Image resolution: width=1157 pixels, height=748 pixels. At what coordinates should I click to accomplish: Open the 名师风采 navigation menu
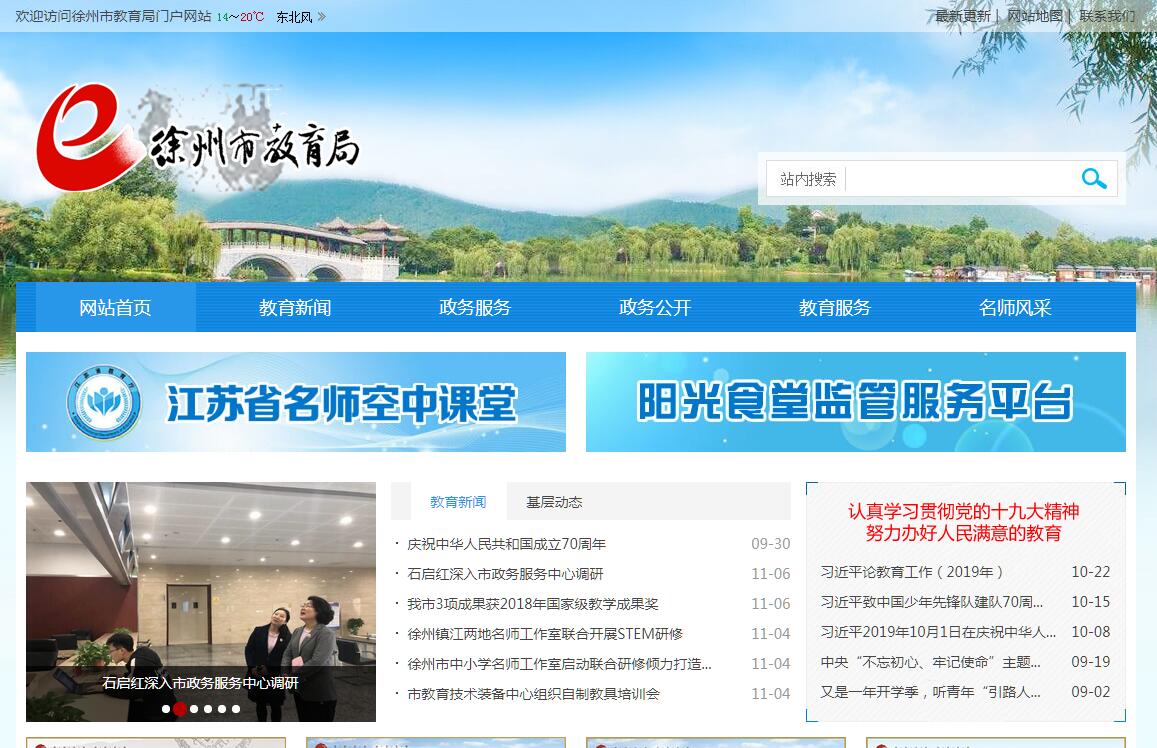tap(1015, 308)
